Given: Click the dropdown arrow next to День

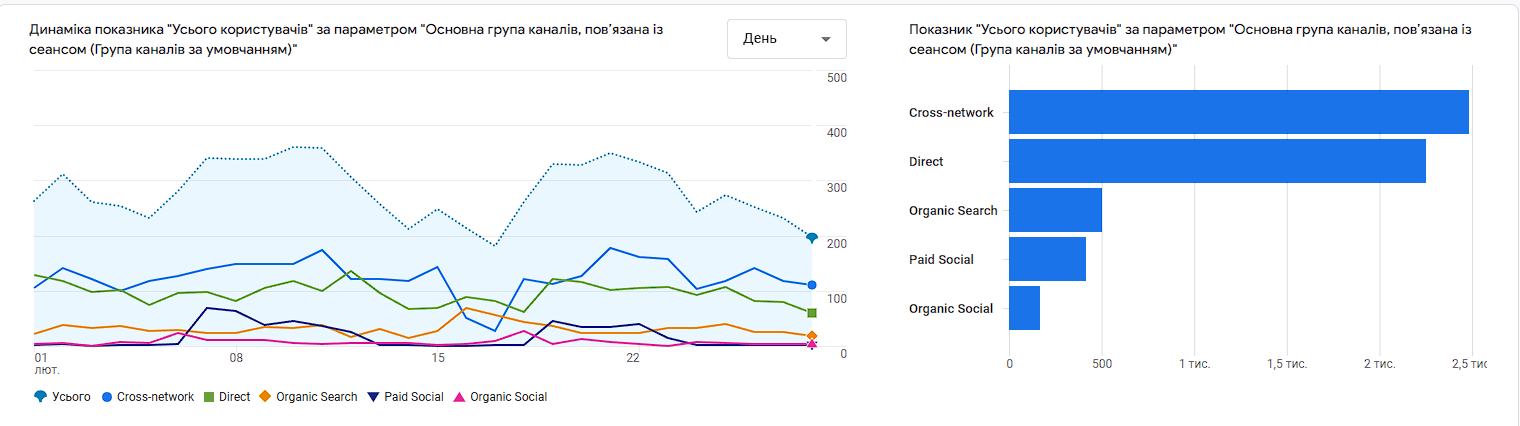Looking at the screenshot, I should [x=826, y=39].
